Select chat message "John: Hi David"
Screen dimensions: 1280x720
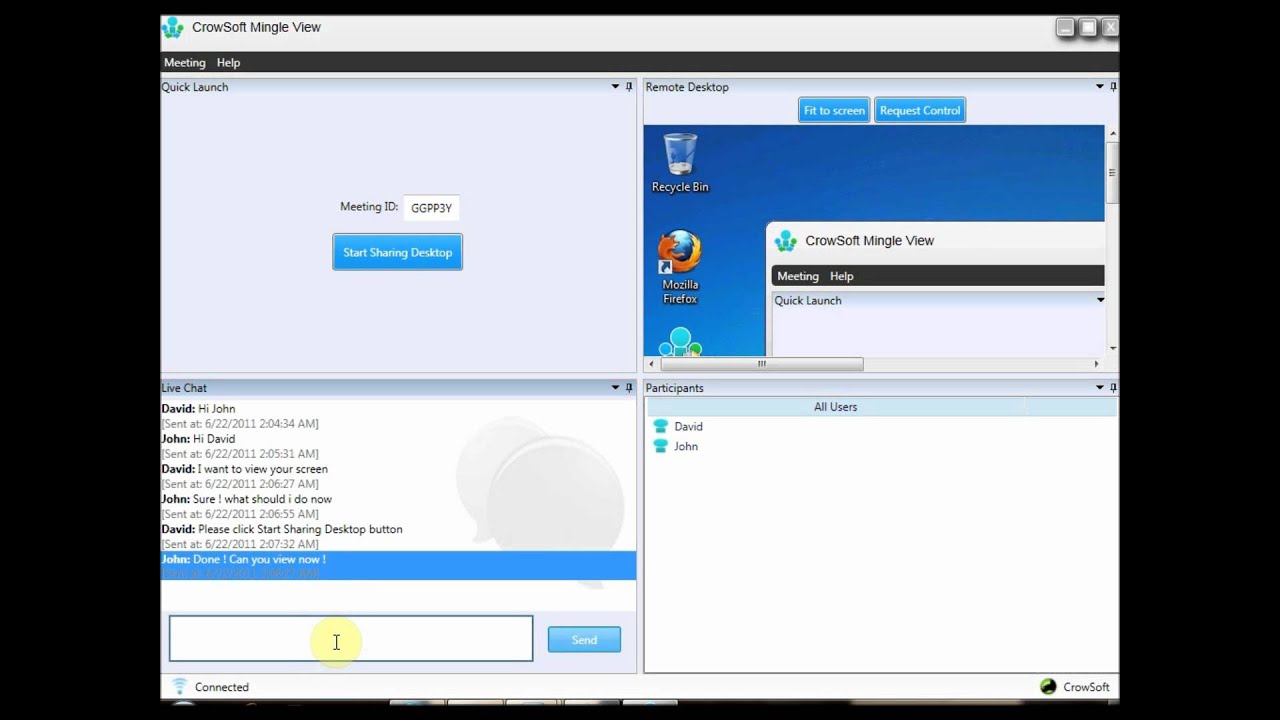pos(198,438)
